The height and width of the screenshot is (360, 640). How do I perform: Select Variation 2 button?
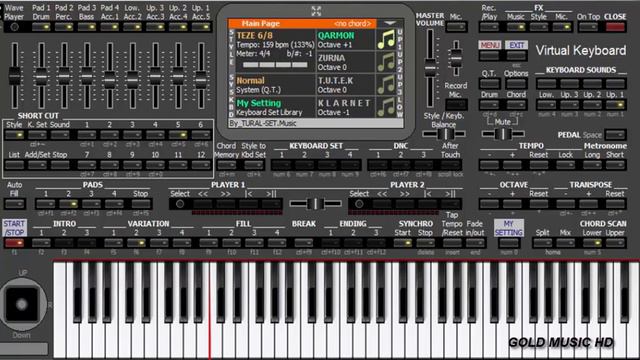point(136,243)
